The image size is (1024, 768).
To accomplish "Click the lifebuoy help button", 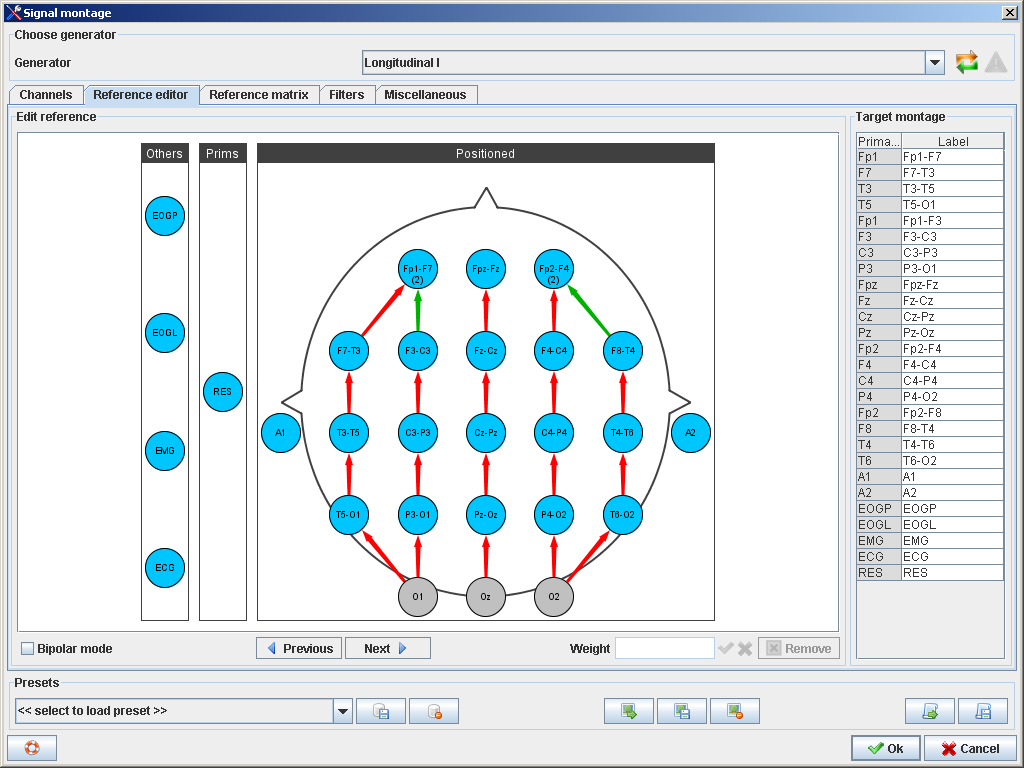I will click(x=32, y=747).
